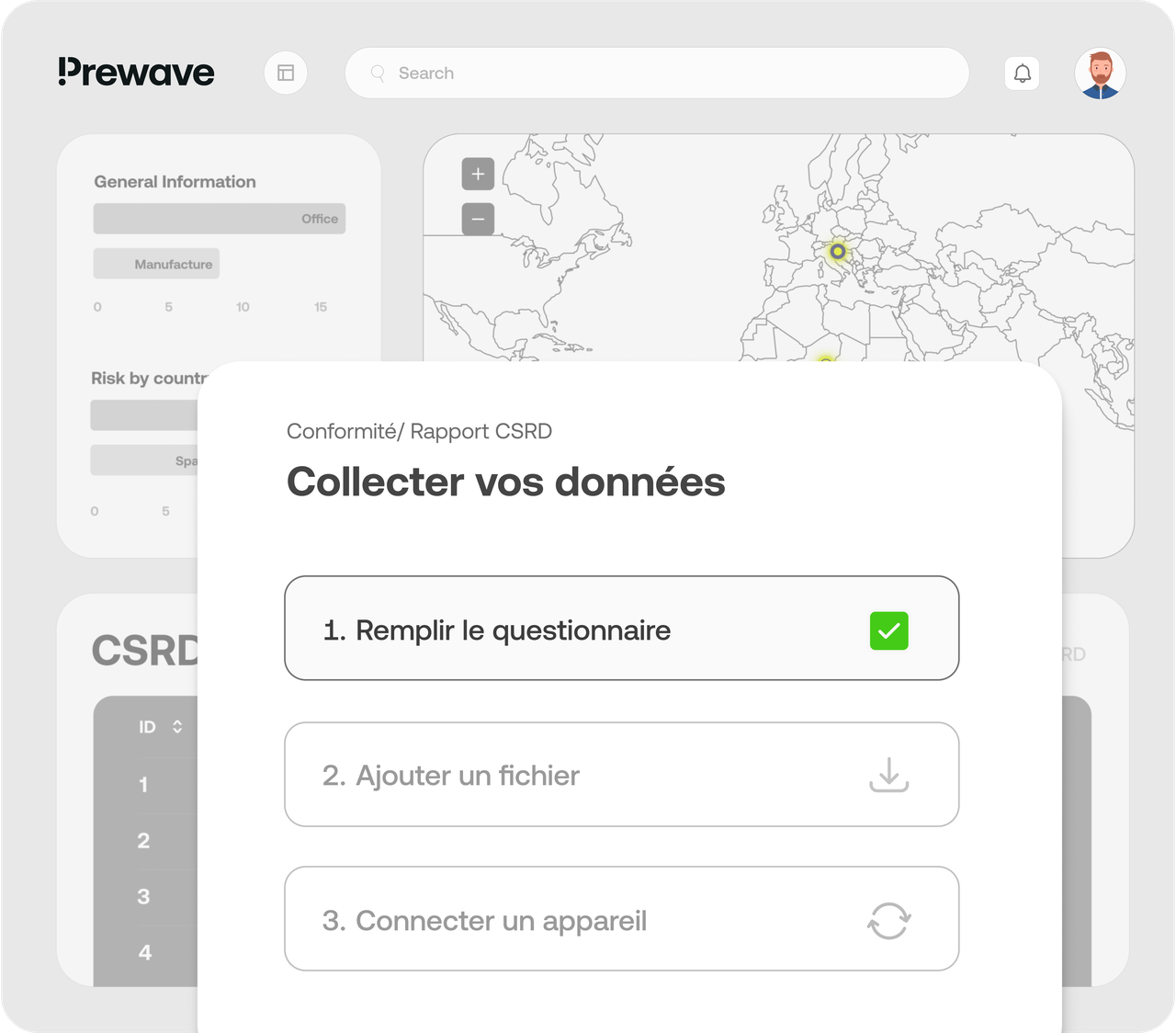This screenshot has height=1033, width=1176.
Task: Click the sync icon for connecting device
Action: pyautogui.click(x=889, y=920)
